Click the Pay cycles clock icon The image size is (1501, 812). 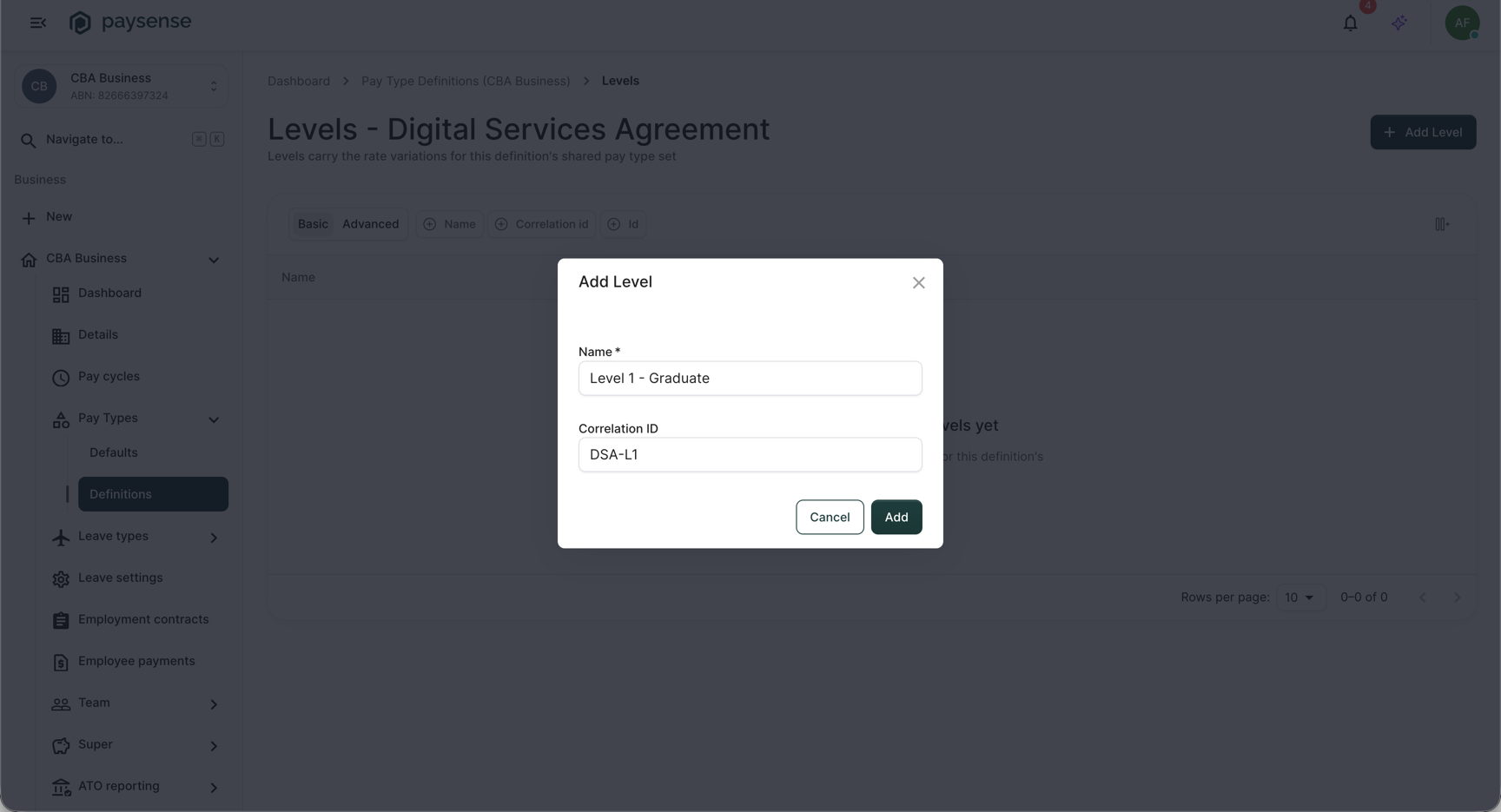61,378
